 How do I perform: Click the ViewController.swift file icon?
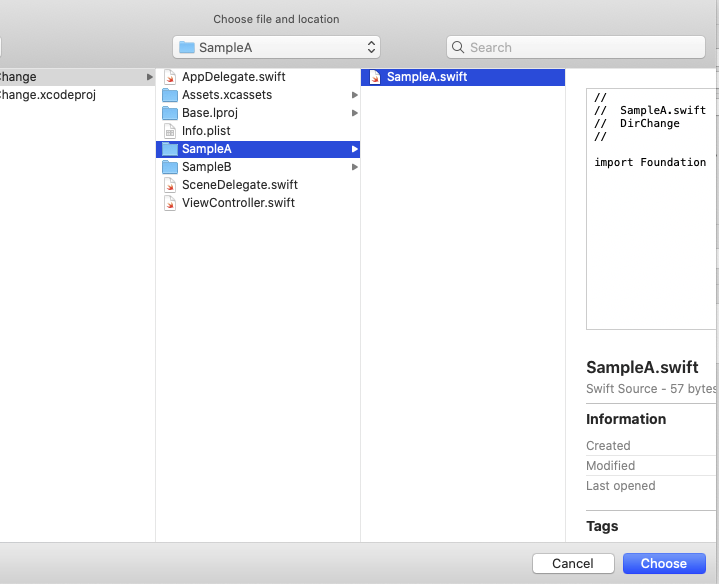pyautogui.click(x=170, y=203)
